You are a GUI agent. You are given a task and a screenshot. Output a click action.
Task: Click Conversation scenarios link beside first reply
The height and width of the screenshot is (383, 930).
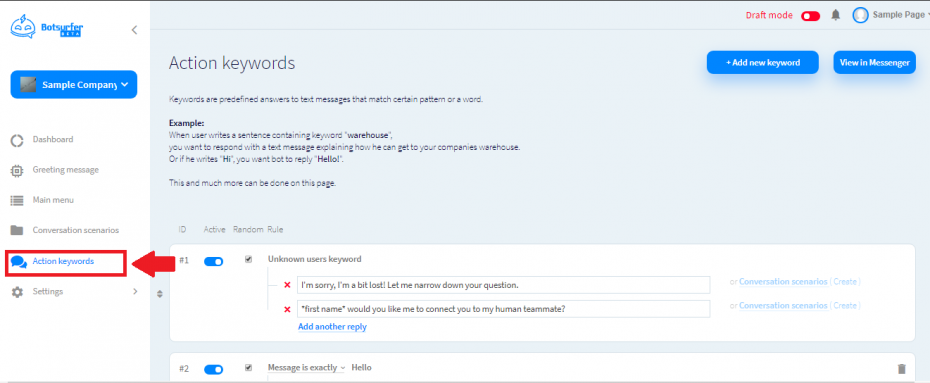coord(783,282)
